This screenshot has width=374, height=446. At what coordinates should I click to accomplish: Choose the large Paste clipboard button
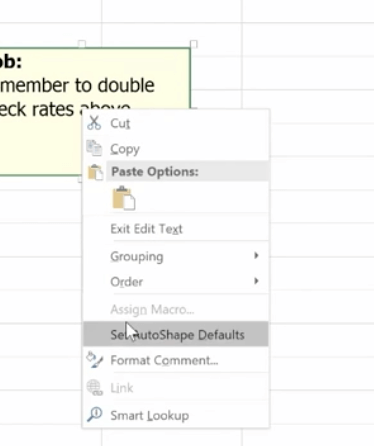pyautogui.click(x=124, y=198)
